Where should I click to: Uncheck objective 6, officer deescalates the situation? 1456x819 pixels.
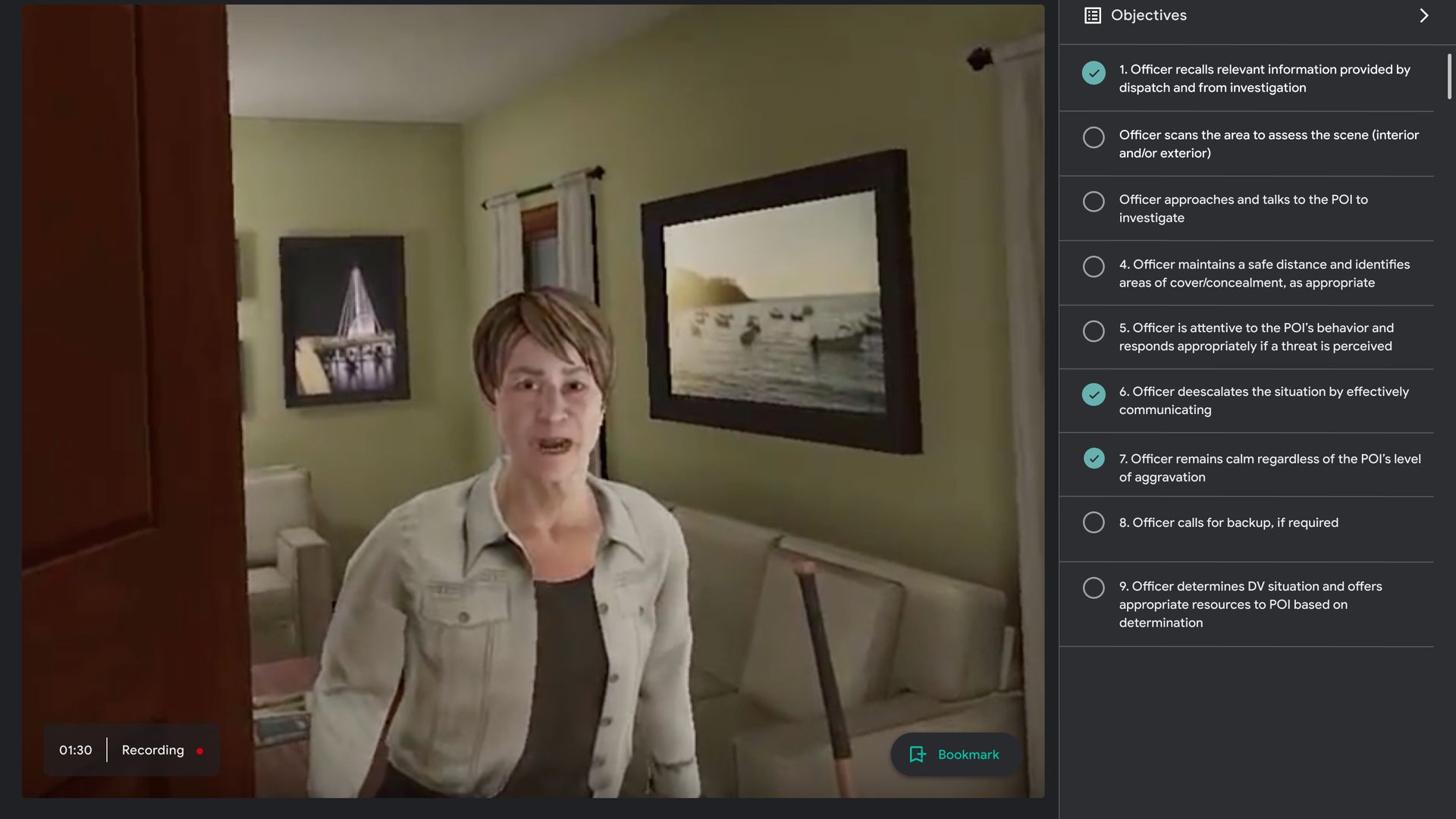coord(1094,394)
